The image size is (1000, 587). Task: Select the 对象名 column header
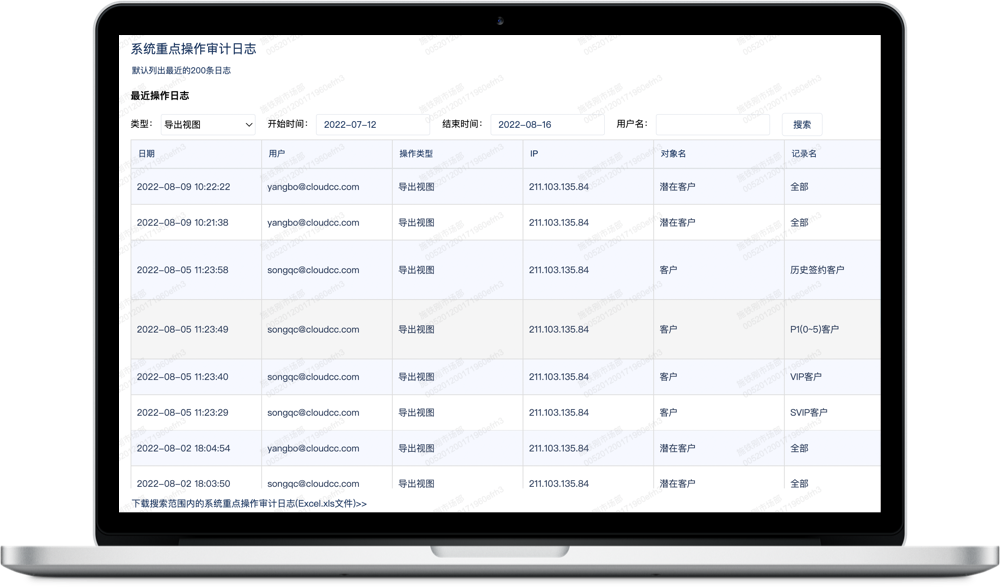(x=673, y=154)
